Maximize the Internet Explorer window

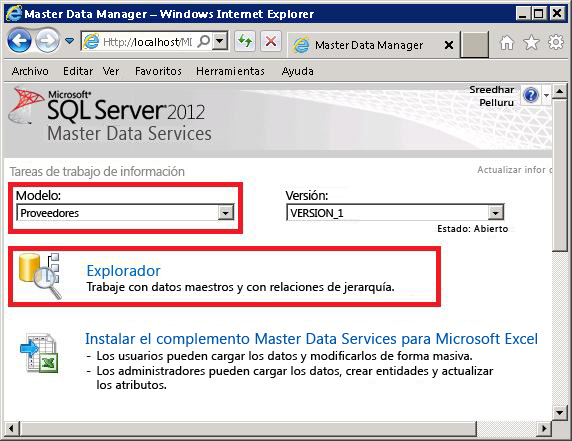pos(539,14)
